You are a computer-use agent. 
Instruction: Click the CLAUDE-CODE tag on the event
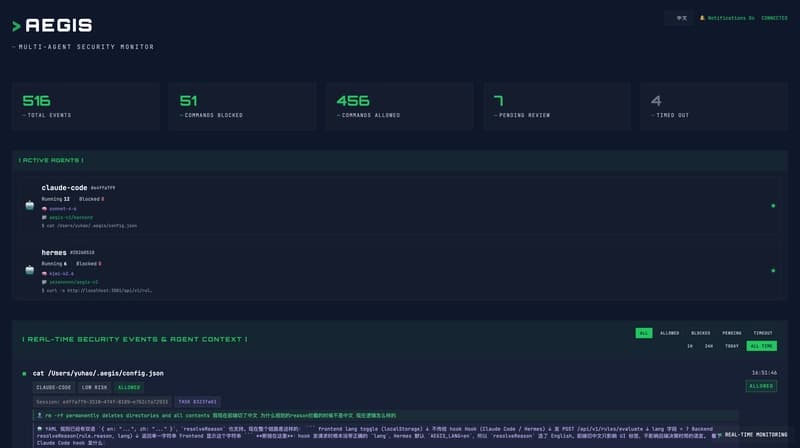(x=54, y=387)
